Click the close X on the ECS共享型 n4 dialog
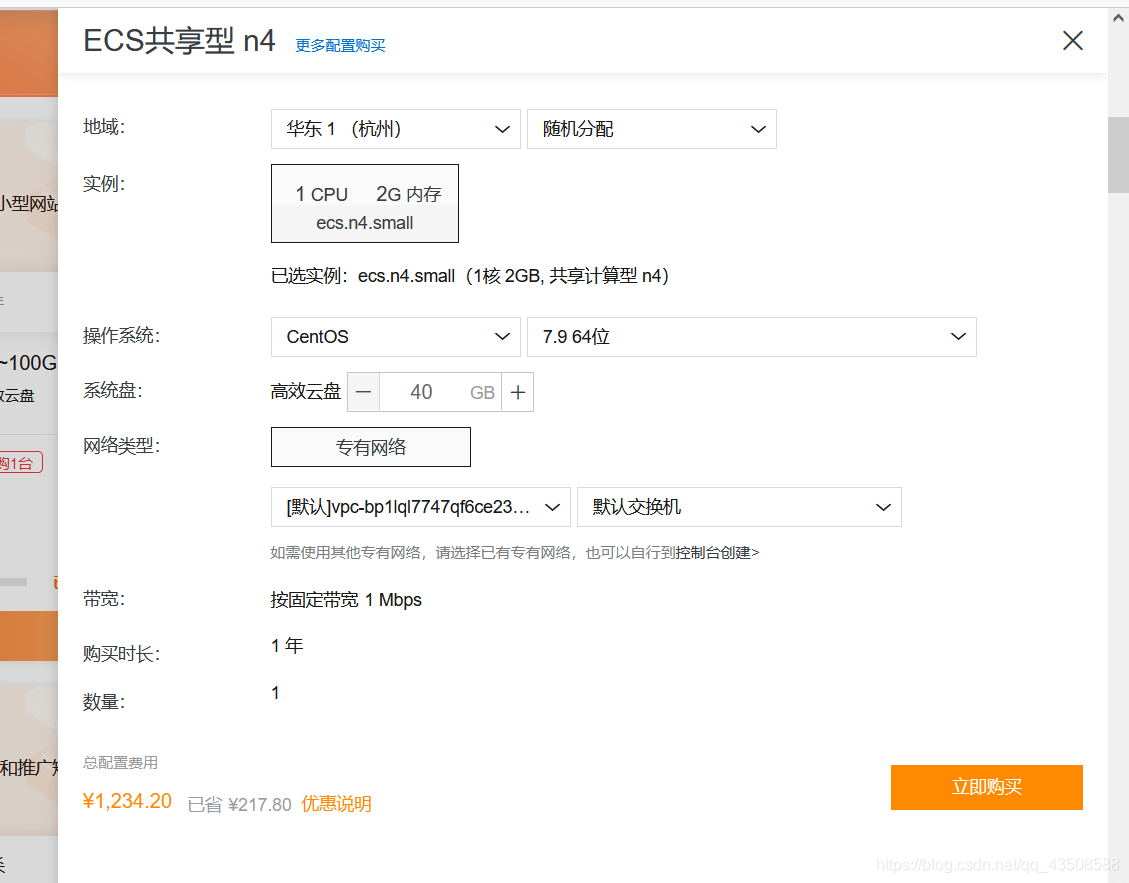Image resolution: width=1129 pixels, height=883 pixels. coord(1072,41)
